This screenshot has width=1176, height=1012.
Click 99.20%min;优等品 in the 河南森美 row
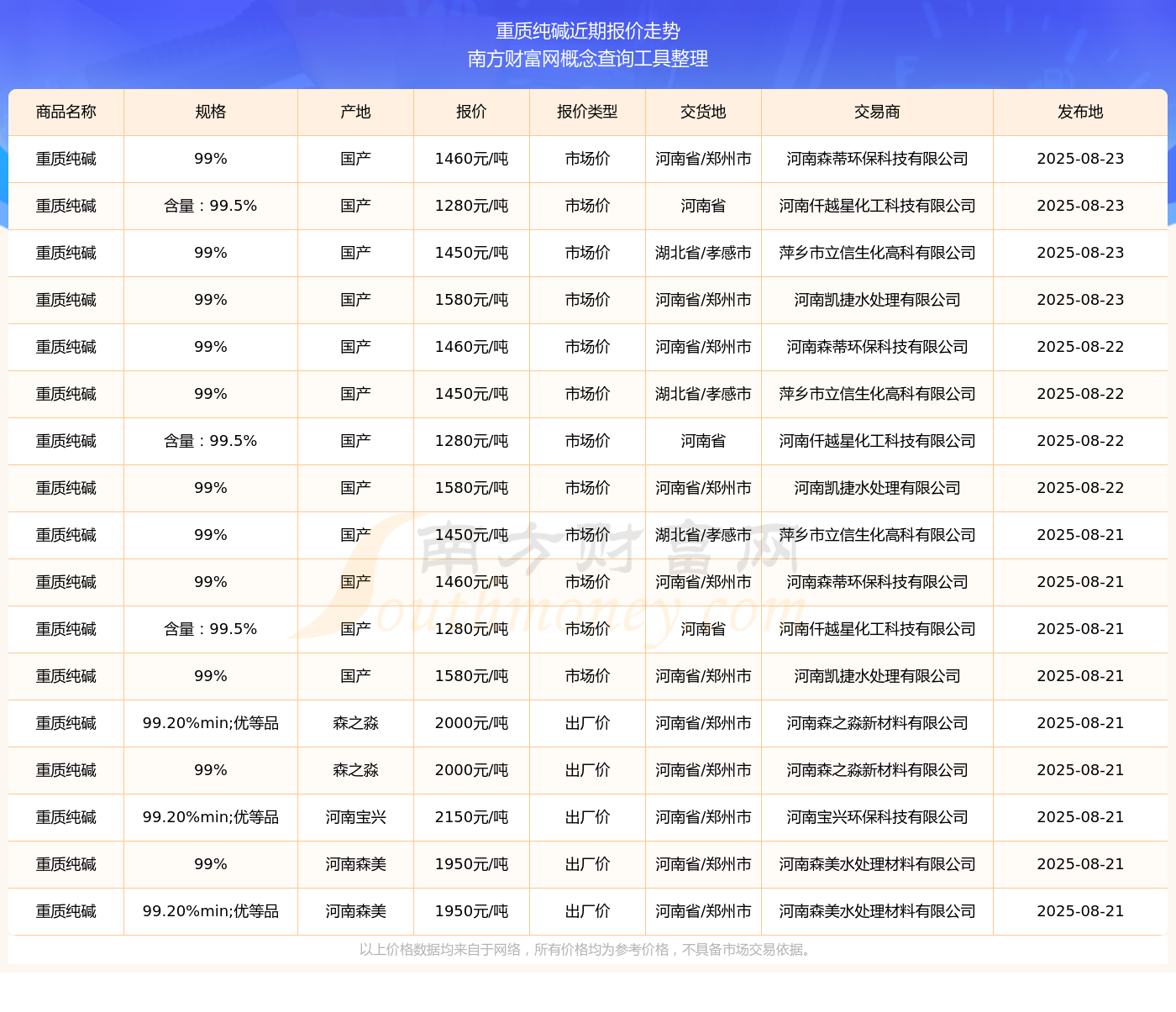[211, 911]
